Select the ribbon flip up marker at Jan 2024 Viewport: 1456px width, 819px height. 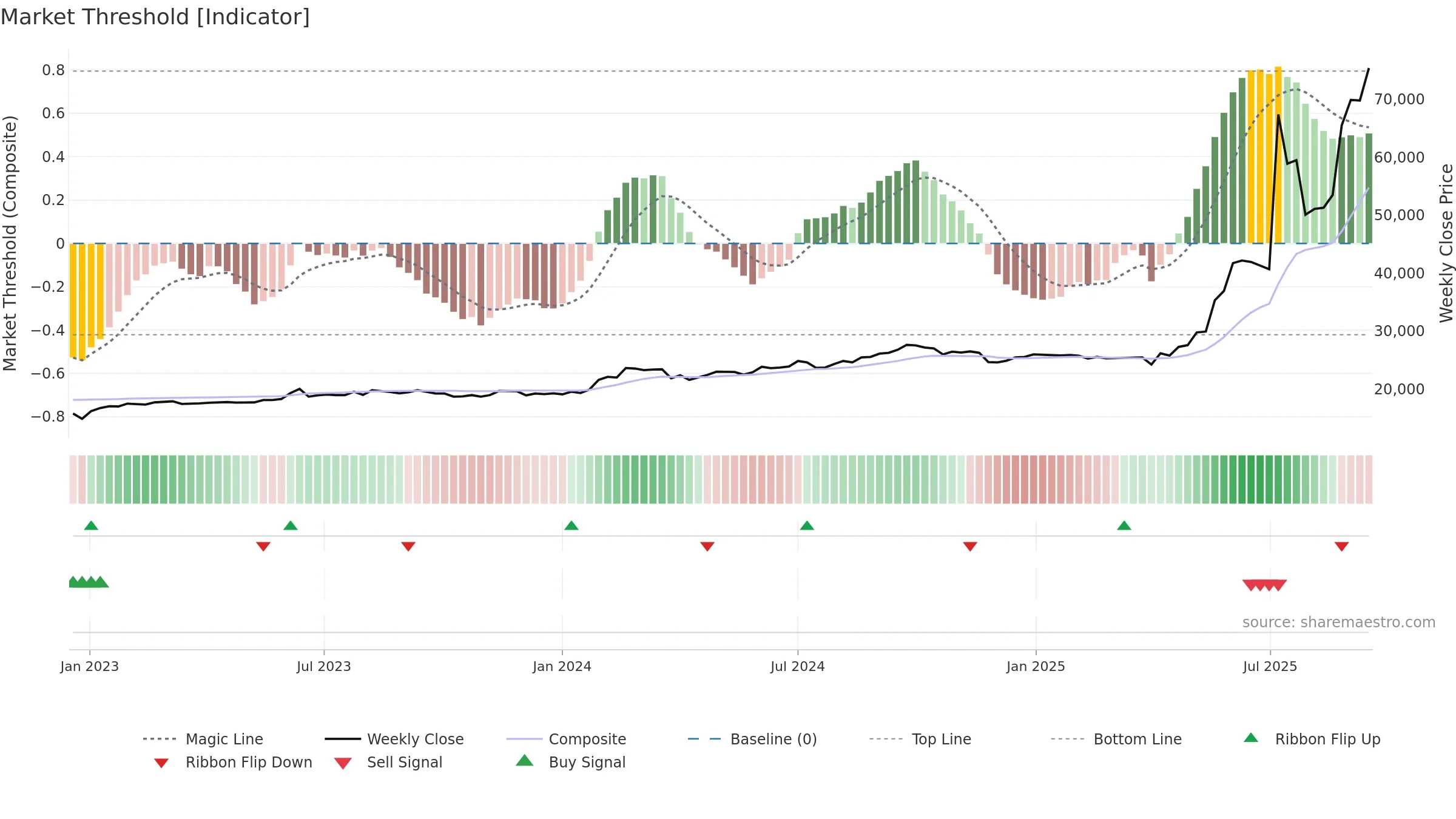pos(571,525)
